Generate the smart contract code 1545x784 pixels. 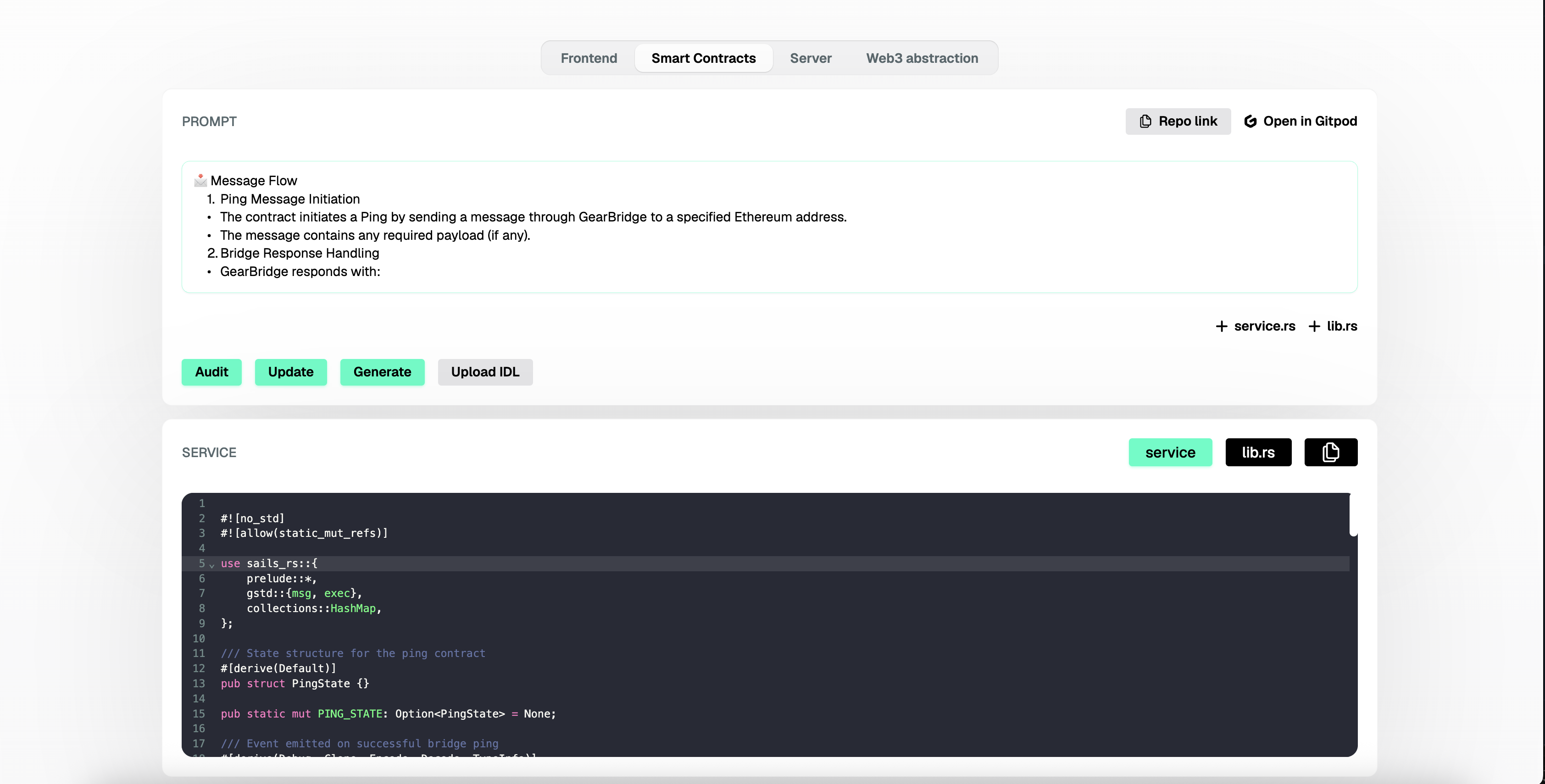point(382,372)
